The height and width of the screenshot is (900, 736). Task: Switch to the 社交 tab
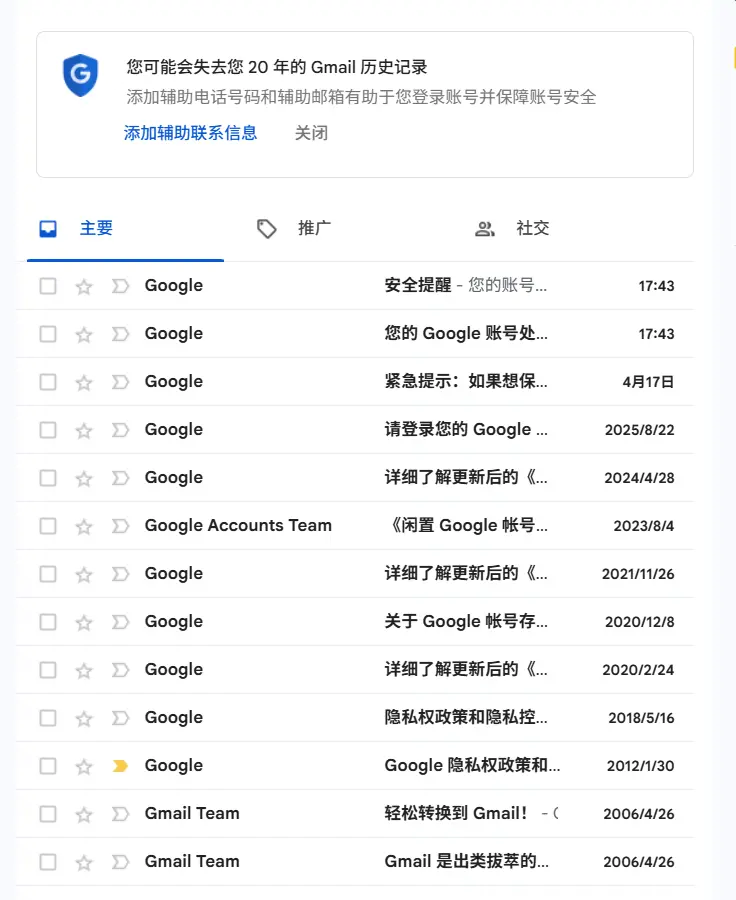point(563,228)
